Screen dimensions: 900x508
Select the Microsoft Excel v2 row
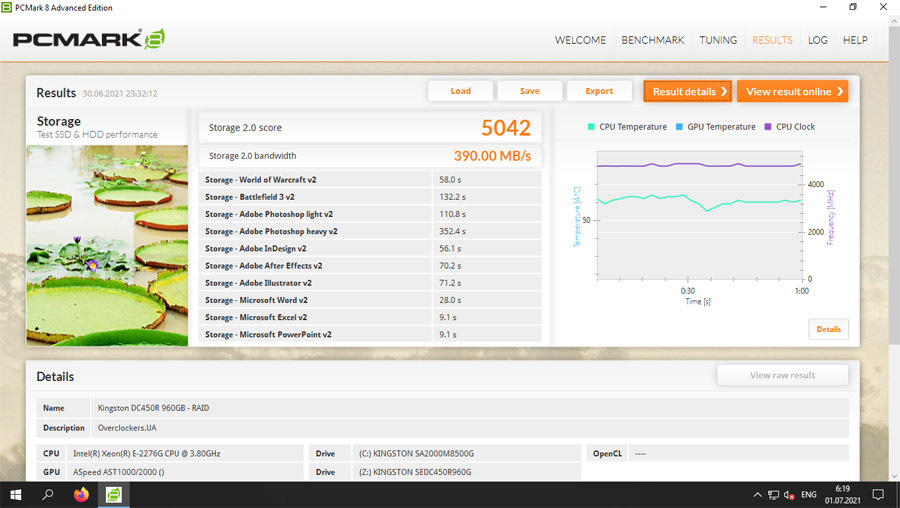click(370, 317)
